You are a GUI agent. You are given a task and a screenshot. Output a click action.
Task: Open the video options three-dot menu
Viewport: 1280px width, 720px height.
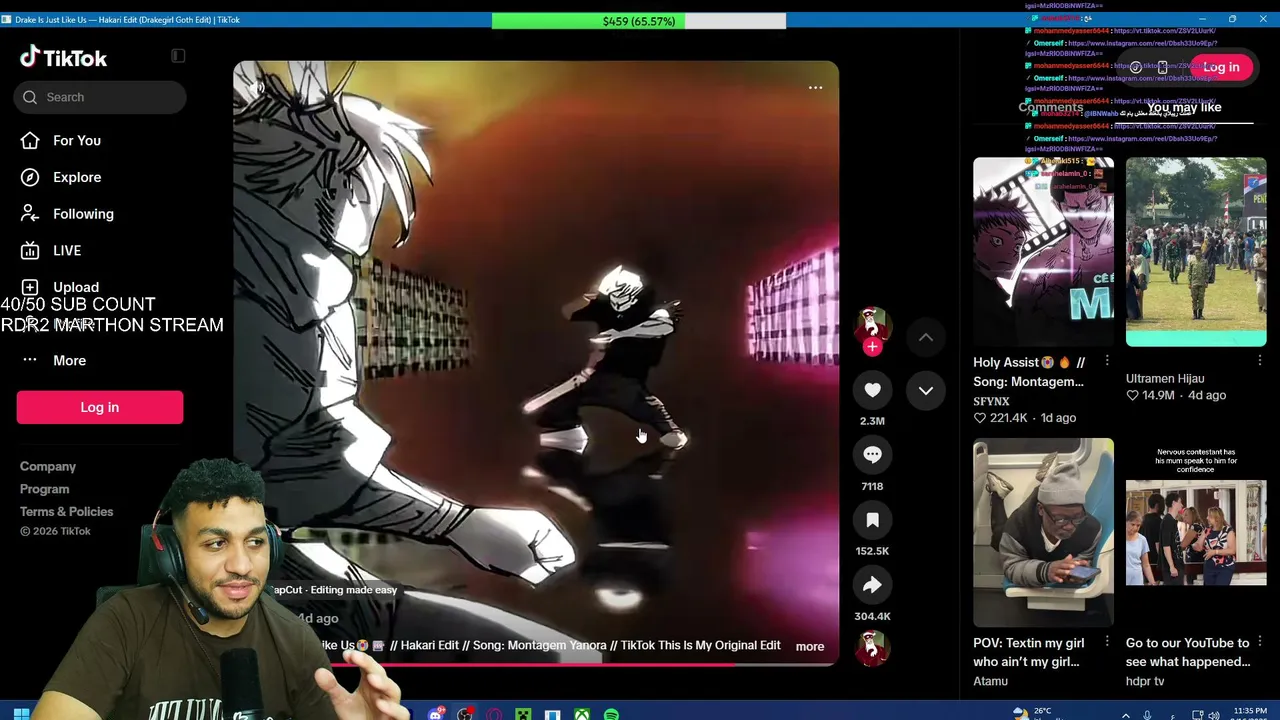[815, 87]
